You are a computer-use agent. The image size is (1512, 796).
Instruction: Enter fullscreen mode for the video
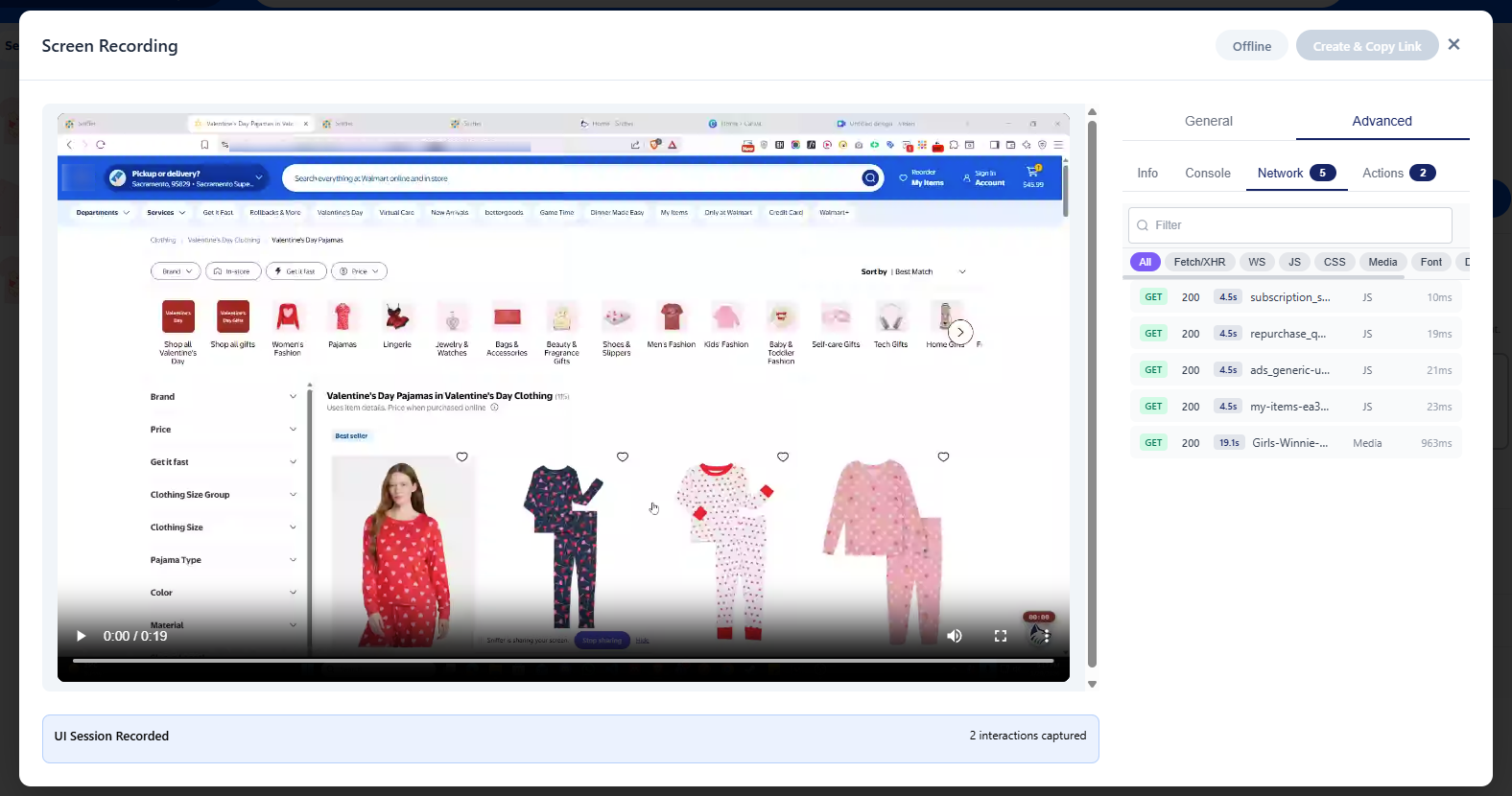1001,636
